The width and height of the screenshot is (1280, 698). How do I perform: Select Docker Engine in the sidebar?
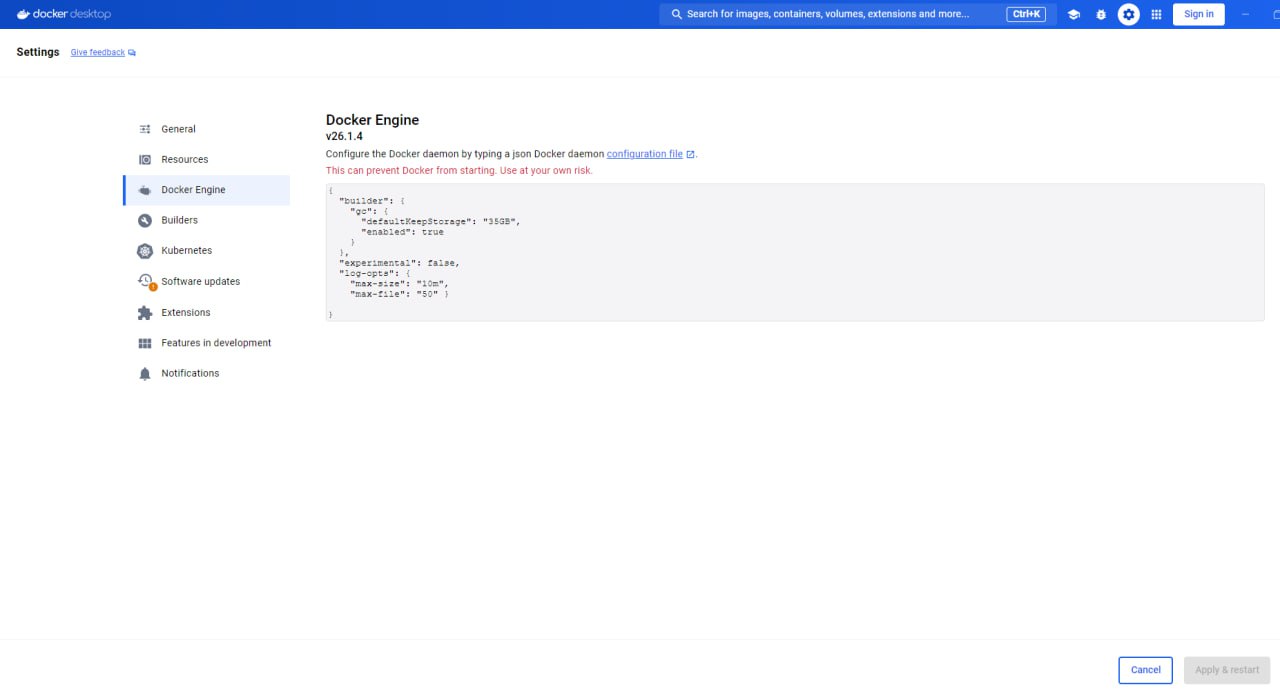click(x=193, y=190)
